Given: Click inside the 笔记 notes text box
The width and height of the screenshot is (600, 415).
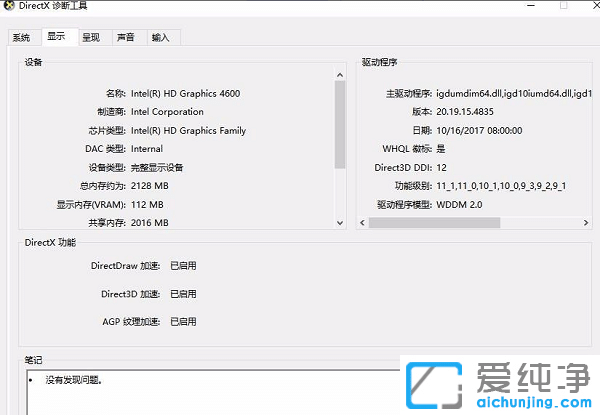Looking at the screenshot, I should click(214, 392).
